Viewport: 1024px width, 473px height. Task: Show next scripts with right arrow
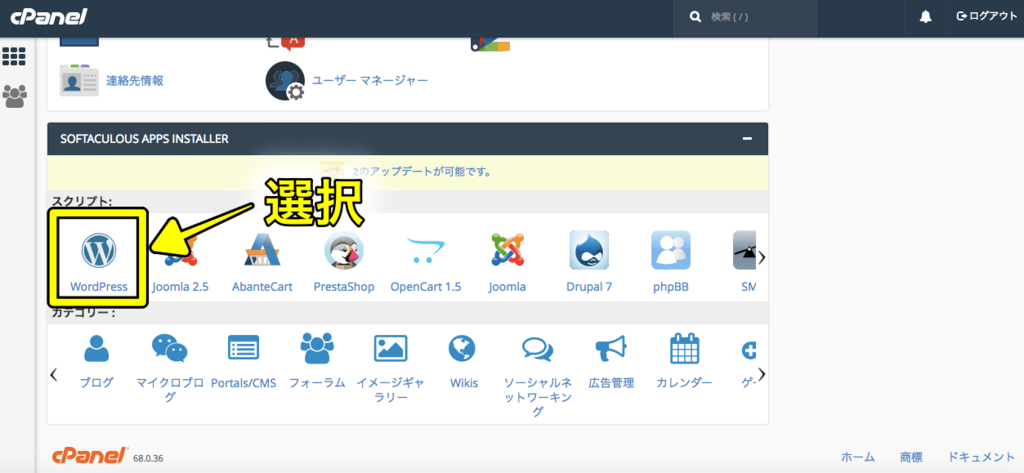[x=761, y=257]
